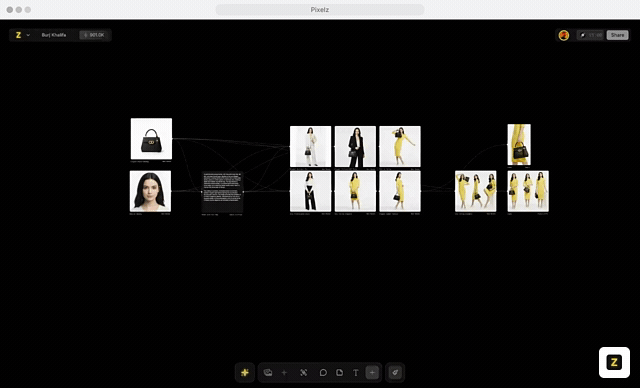Click the yellow sparkle AI icon in the bottom toolbar
Image resolution: width=640 pixels, height=388 pixels.
[245, 372]
